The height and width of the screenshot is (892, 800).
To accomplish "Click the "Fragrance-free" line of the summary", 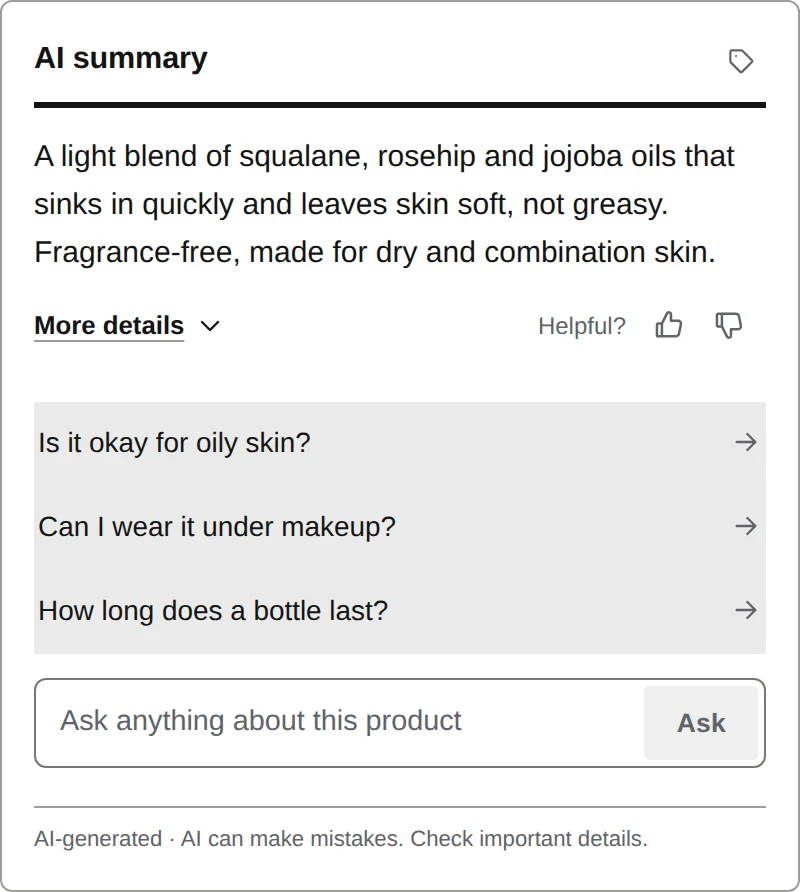I will [x=374, y=252].
